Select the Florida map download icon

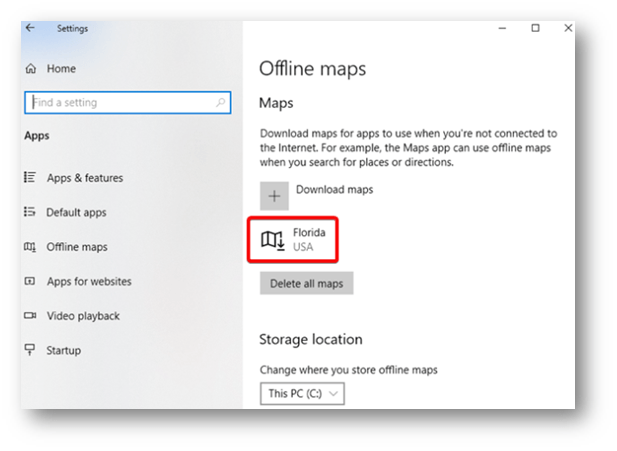tap(273, 240)
